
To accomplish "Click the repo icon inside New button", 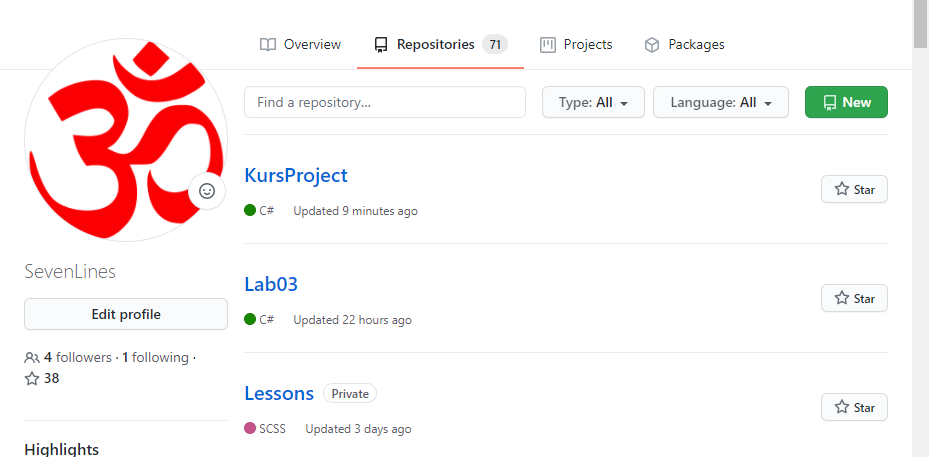I will pyautogui.click(x=830, y=103).
